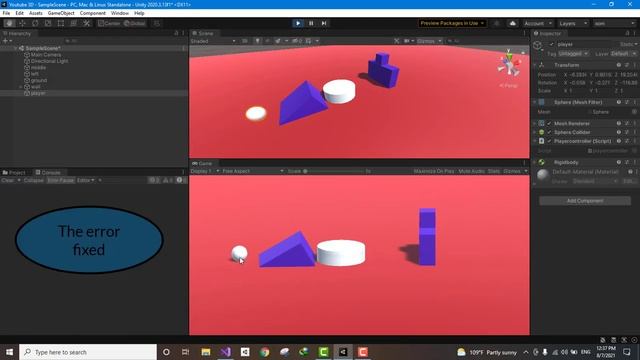640x360 pixels.
Task: Click the Console Clear button
Action: point(8,180)
